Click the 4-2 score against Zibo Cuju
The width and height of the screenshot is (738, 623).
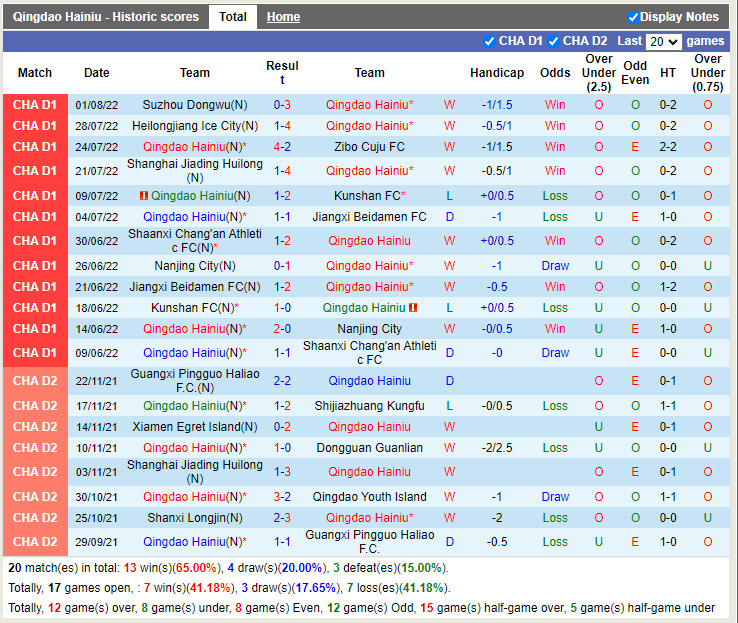coord(282,147)
